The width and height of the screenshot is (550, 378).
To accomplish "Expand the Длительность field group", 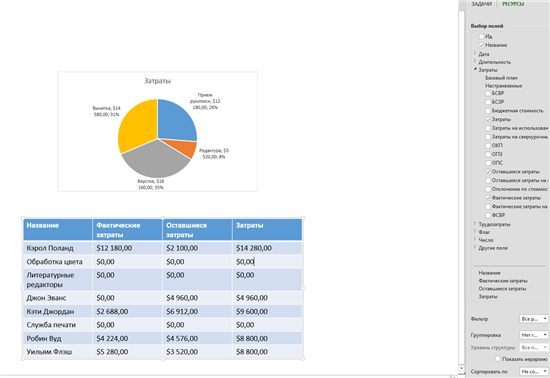I will [475, 61].
